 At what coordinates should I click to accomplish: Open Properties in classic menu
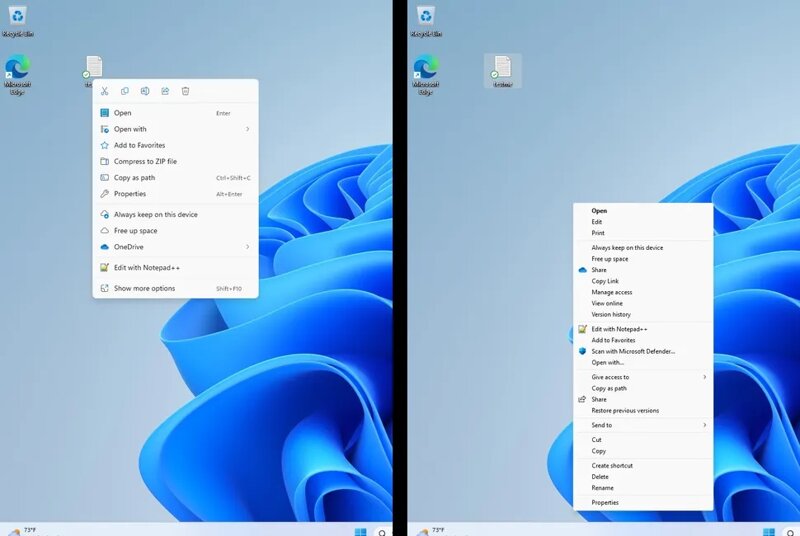643,502
